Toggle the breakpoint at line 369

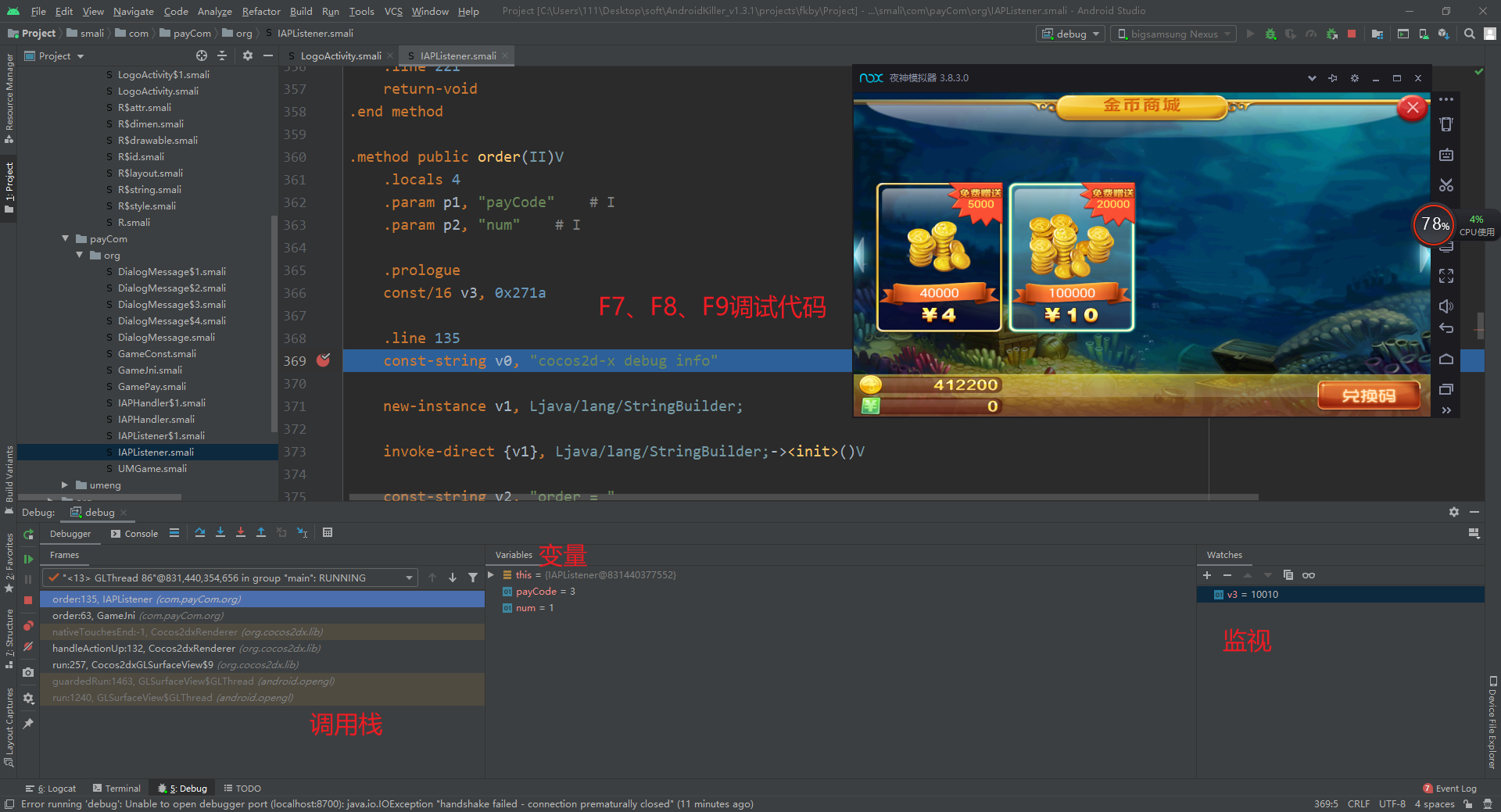(323, 360)
